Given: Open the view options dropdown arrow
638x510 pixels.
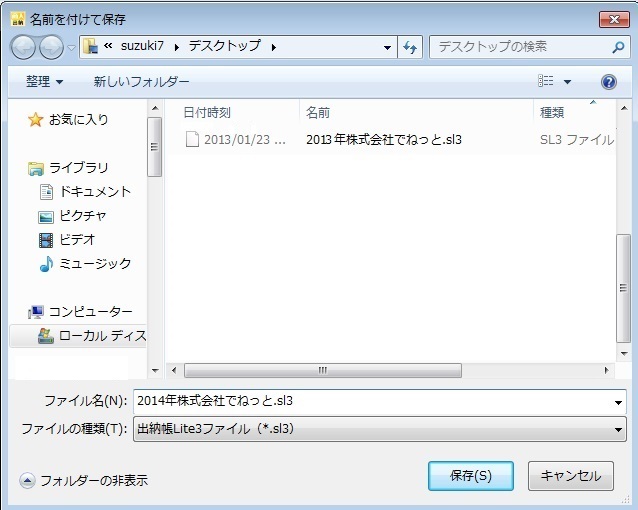Looking at the screenshot, I should click(x=567, y=82).
